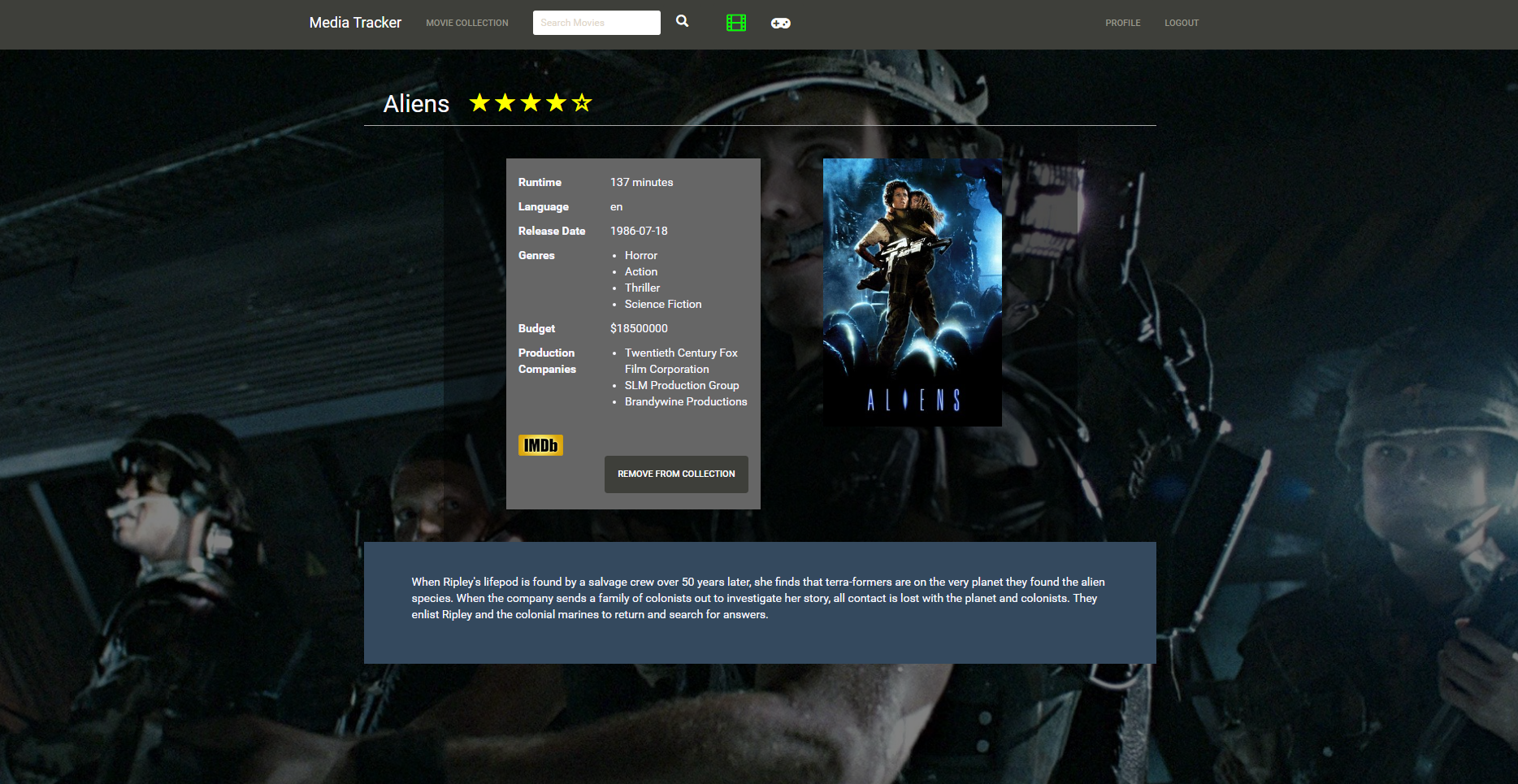
Task: Select the Science Fiction genre entry
Action: click(x=663, y=304)
